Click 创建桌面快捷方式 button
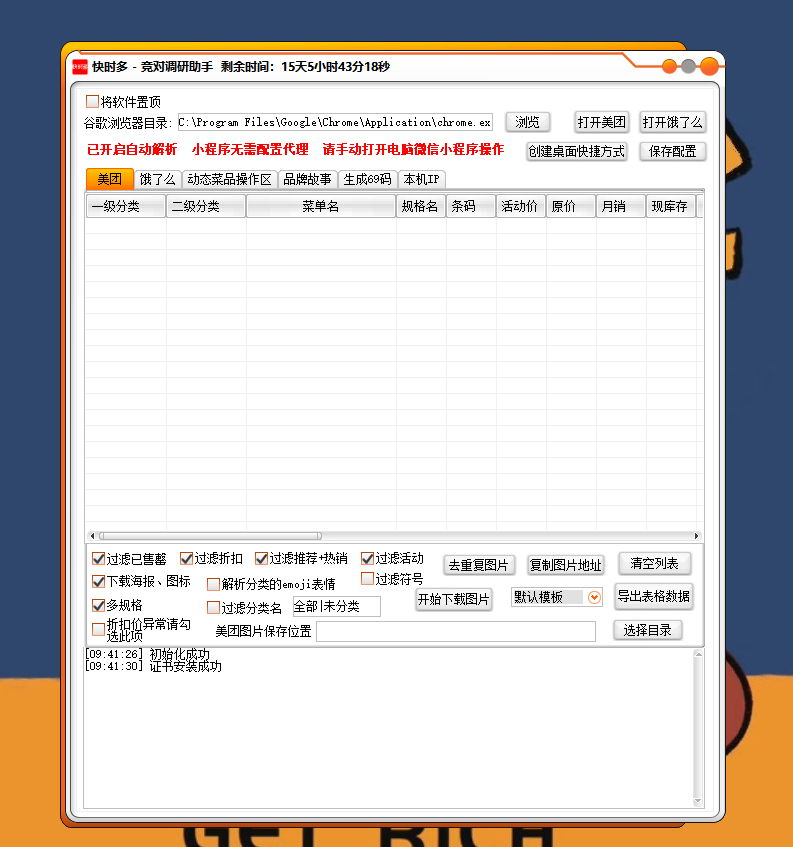Screen dimensions: 793x847 coord(576,151)
